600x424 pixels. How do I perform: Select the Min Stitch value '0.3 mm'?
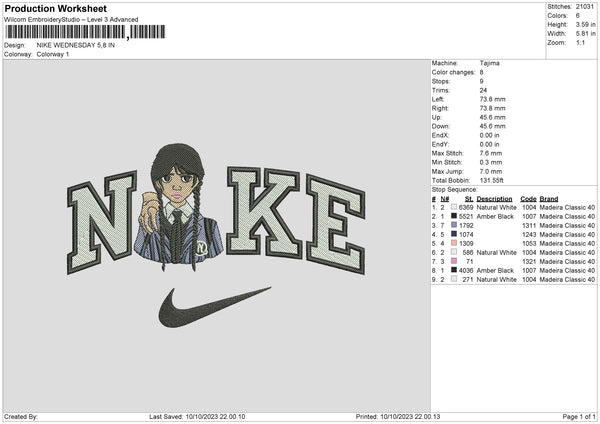[x=491, y=163]
